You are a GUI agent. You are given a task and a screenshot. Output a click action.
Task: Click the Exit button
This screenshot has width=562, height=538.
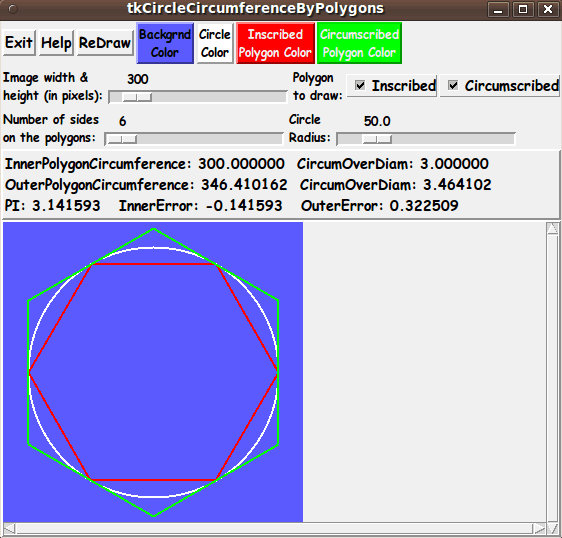19,43
